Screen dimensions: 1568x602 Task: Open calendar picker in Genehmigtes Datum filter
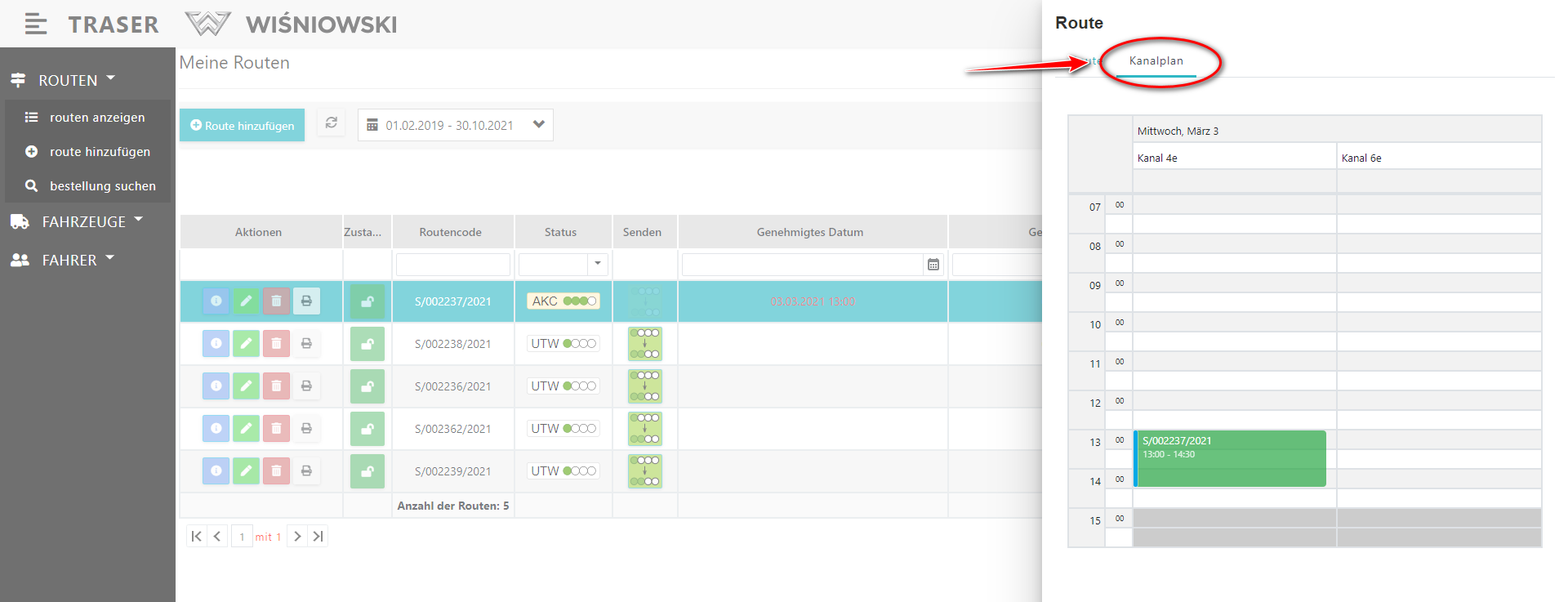pos(933,265)
